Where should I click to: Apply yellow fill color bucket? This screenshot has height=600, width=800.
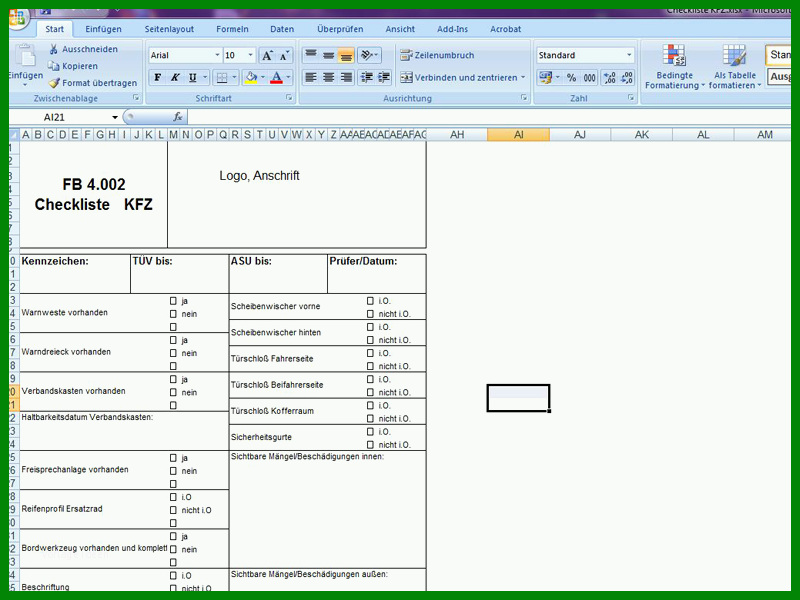pos(251,78)
